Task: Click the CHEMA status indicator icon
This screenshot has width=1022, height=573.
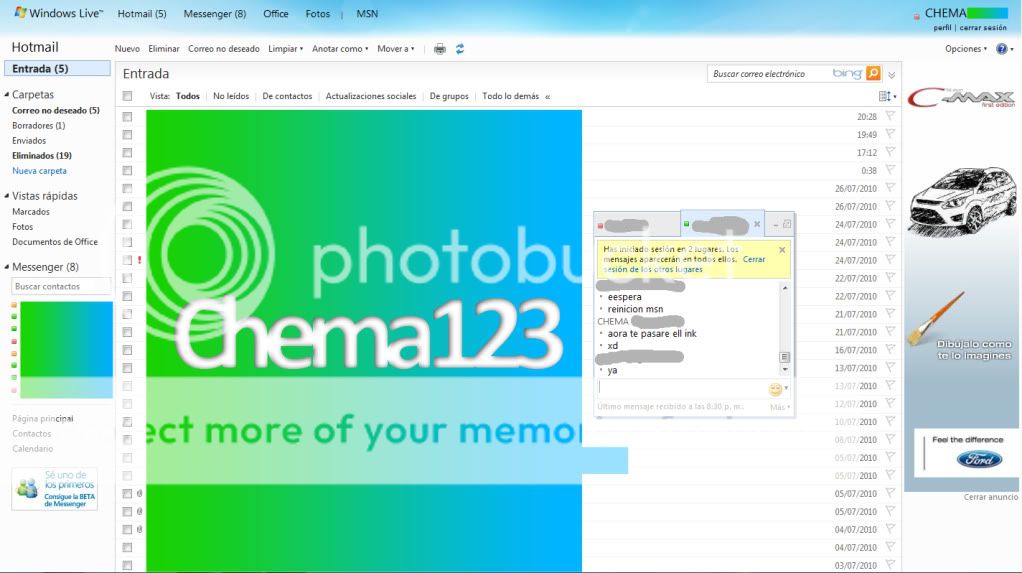Action: tap(917, 16)
